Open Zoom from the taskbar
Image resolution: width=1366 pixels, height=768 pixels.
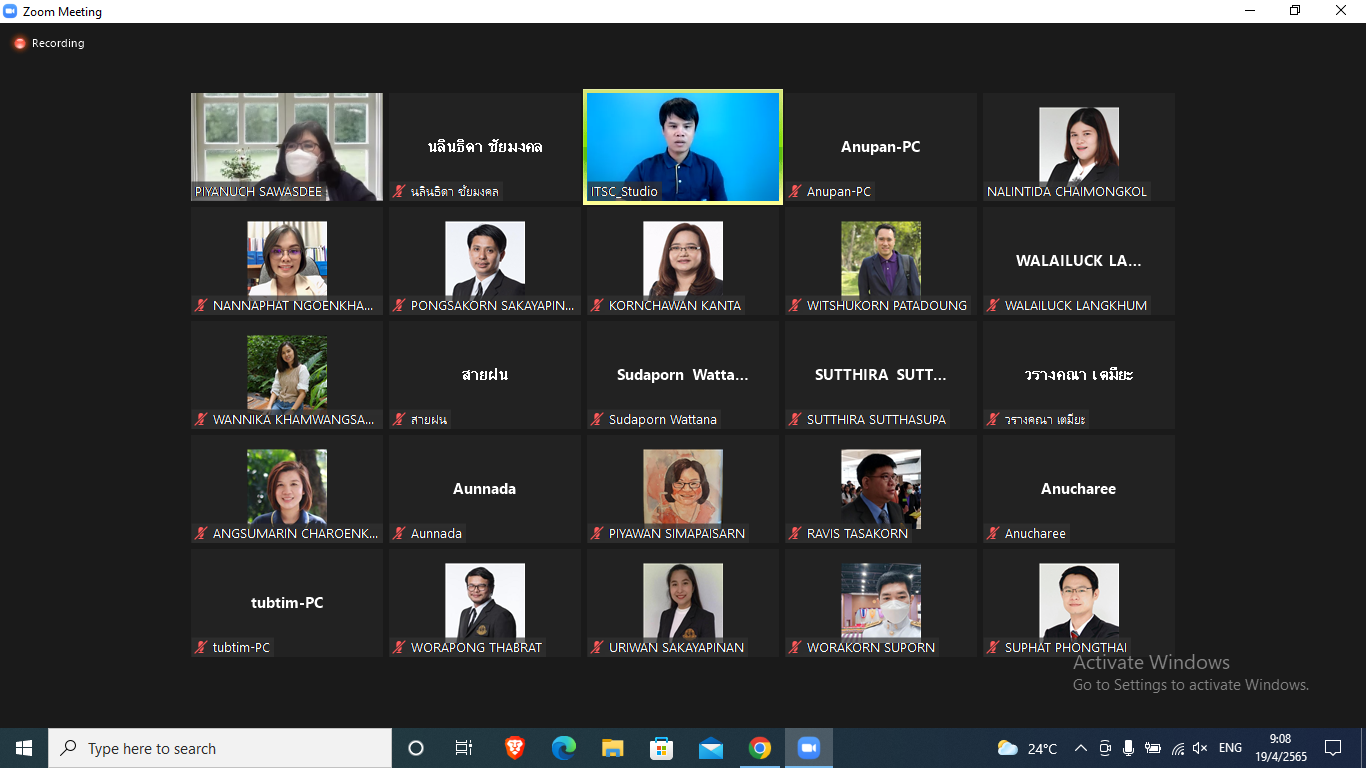[x=808, y=748]
